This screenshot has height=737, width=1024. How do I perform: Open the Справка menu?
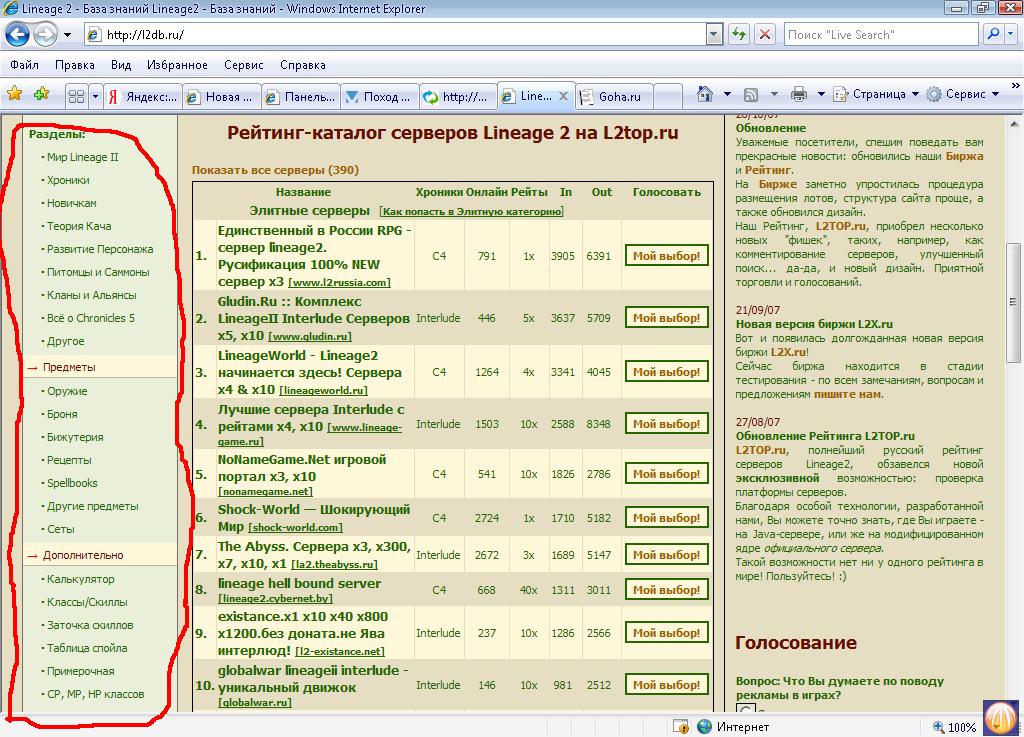pyautogui.click(x=302, y=65)
